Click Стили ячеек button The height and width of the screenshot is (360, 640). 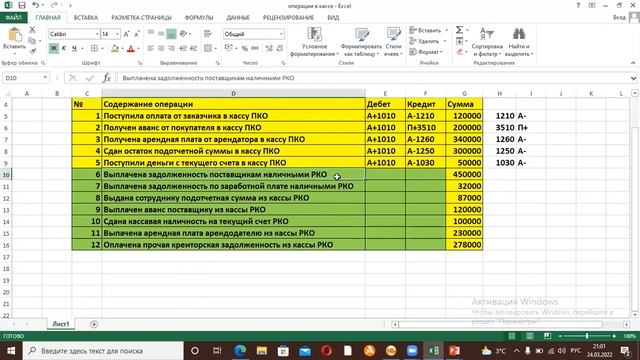[x=393, y=42]
